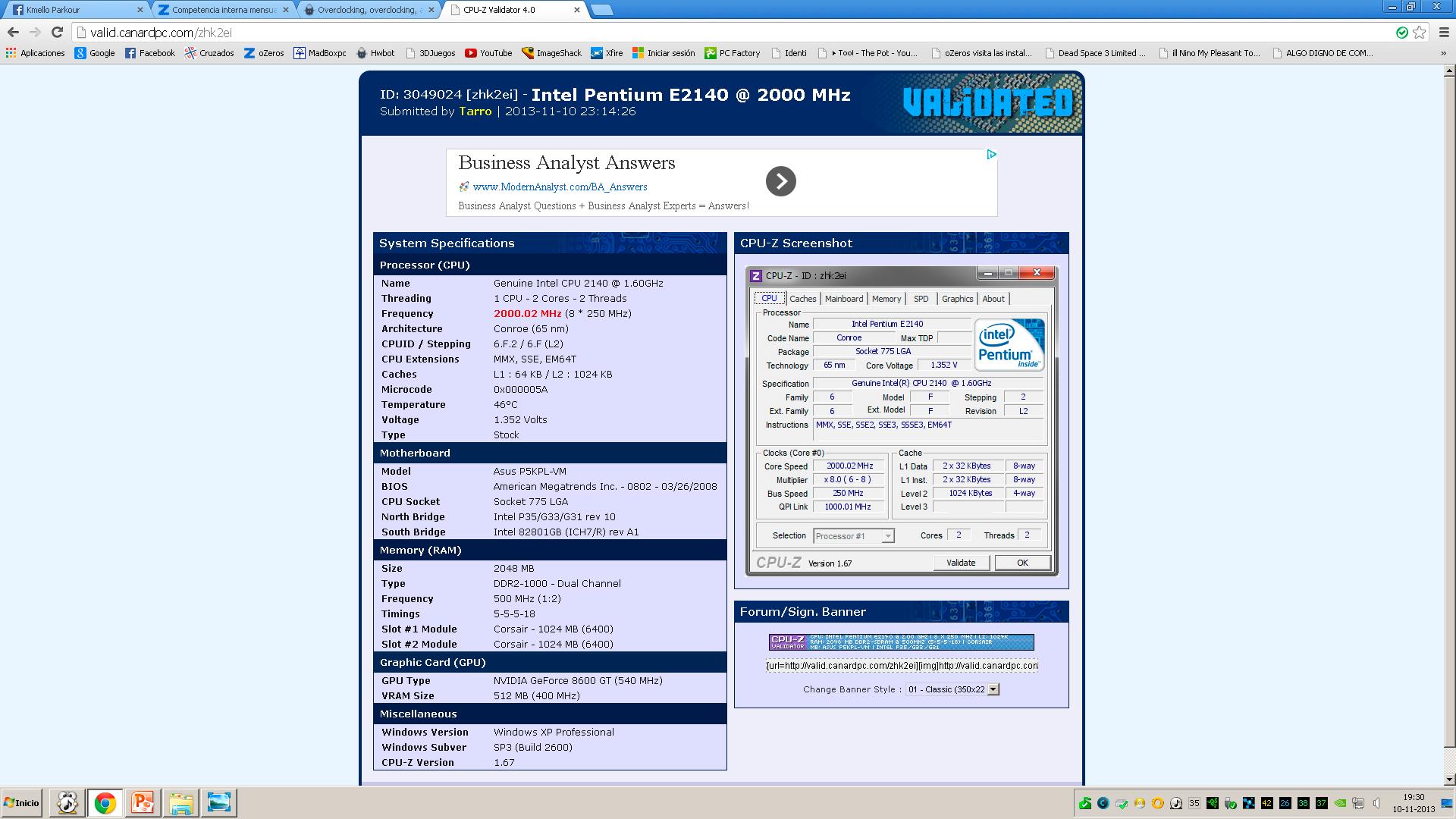Screen dimensions: 1456x819
Task: Open a new browser tab
Action: tap(601, 10)
